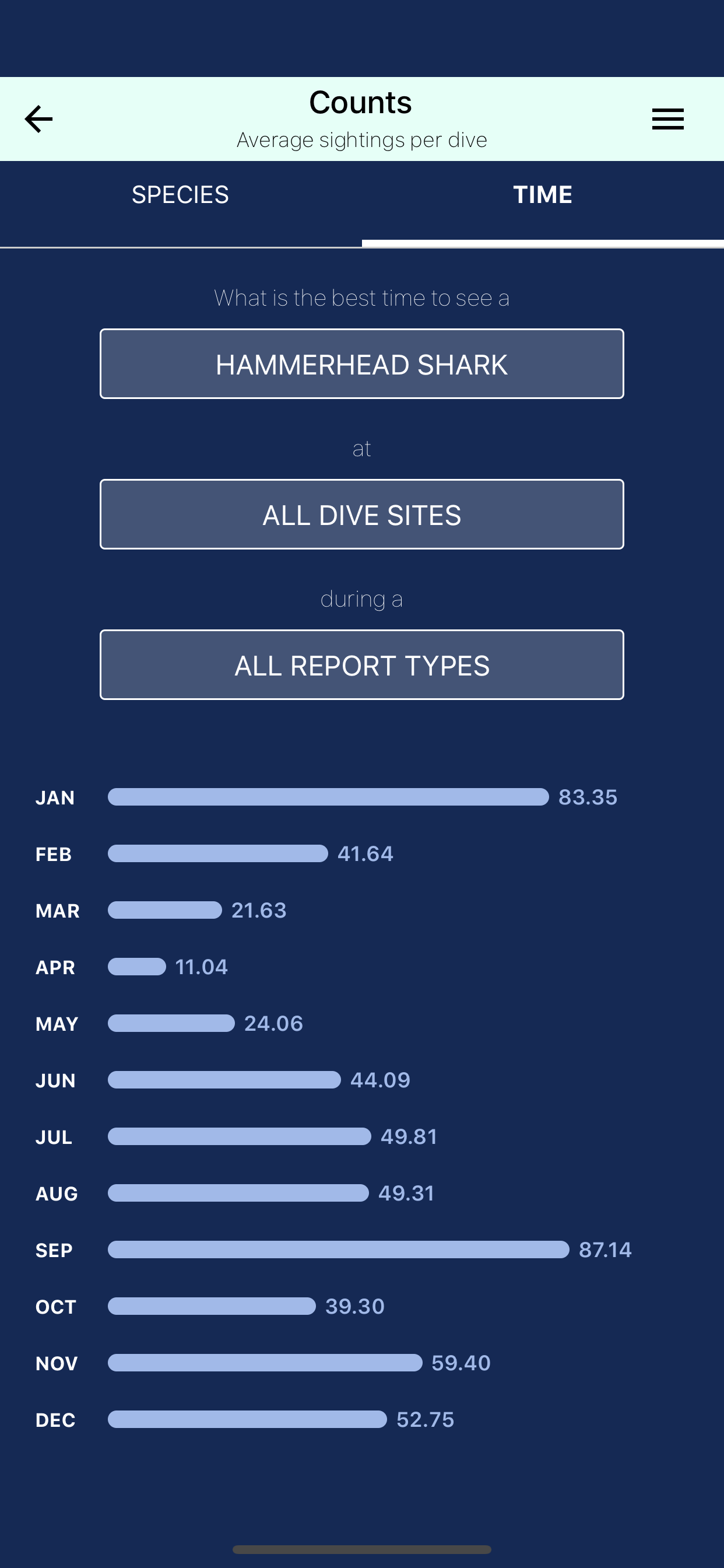Click the MAY month label
This screenshot has width=724, height=1568.
[57, 1024]
